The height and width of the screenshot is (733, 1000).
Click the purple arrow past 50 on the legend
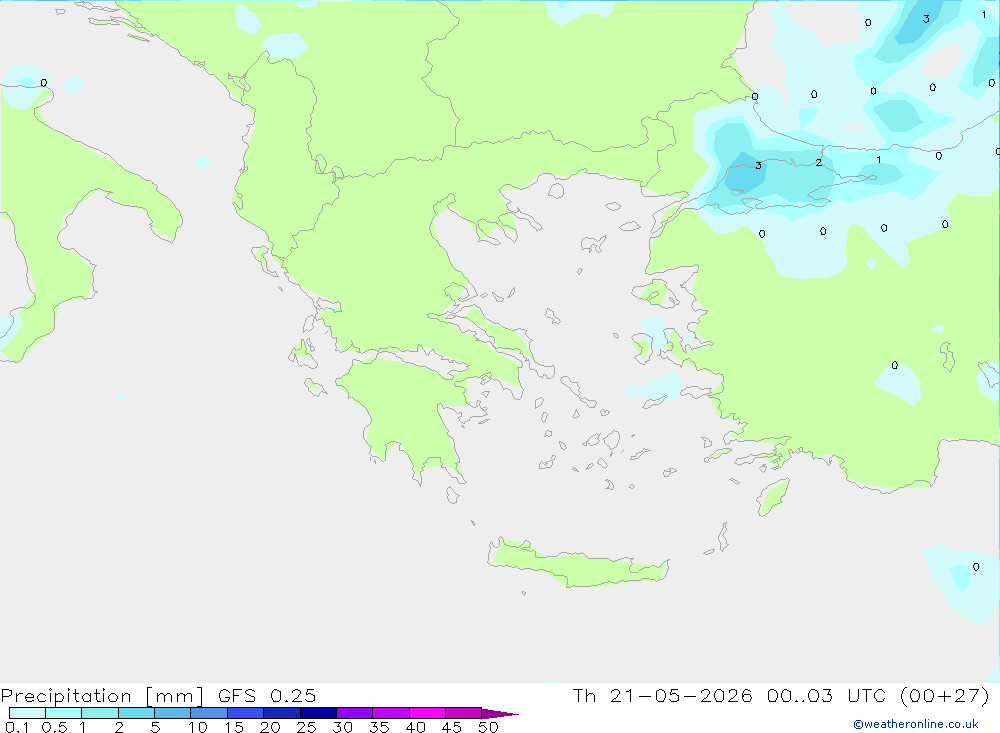(500, 714)
